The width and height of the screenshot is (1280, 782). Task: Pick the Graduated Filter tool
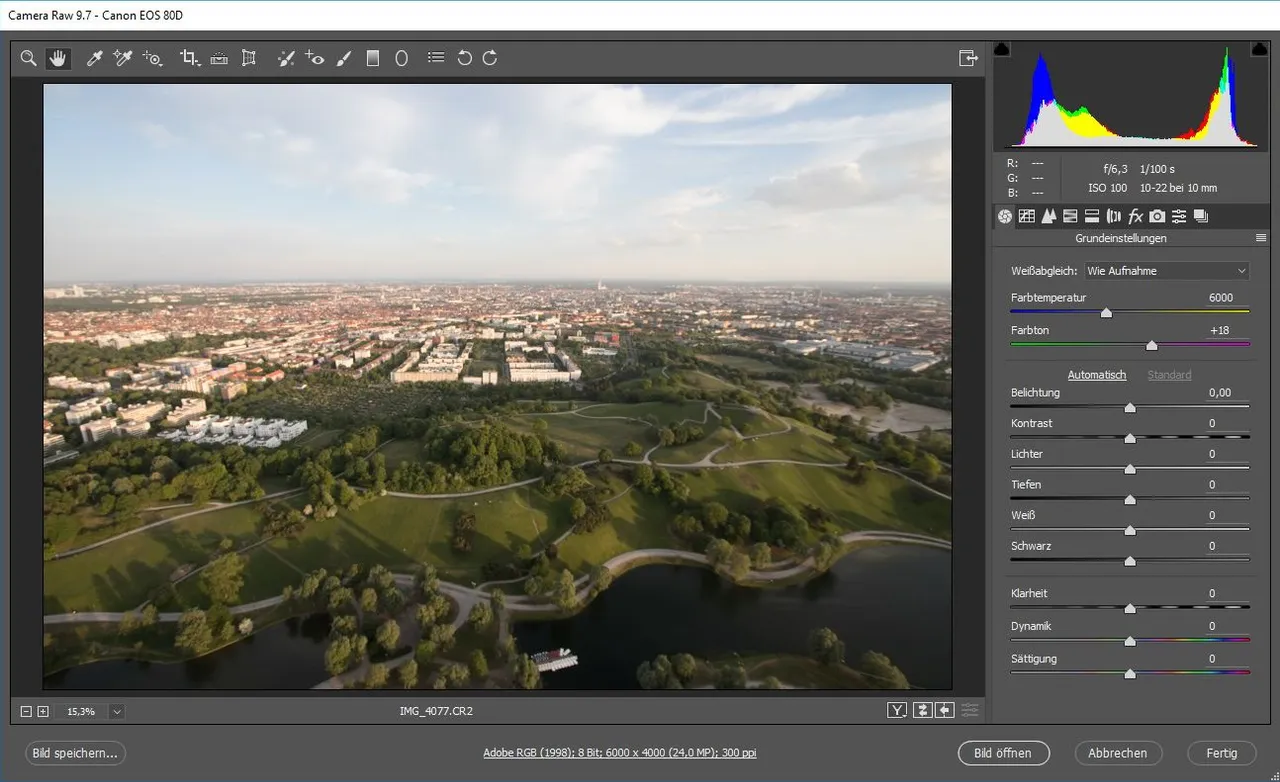(373, 58)
